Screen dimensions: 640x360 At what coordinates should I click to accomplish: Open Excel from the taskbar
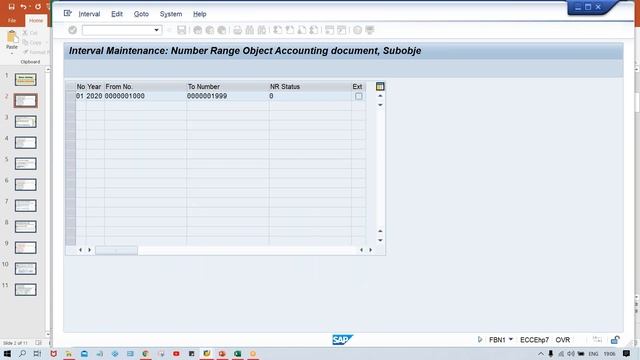pos(238,353)
